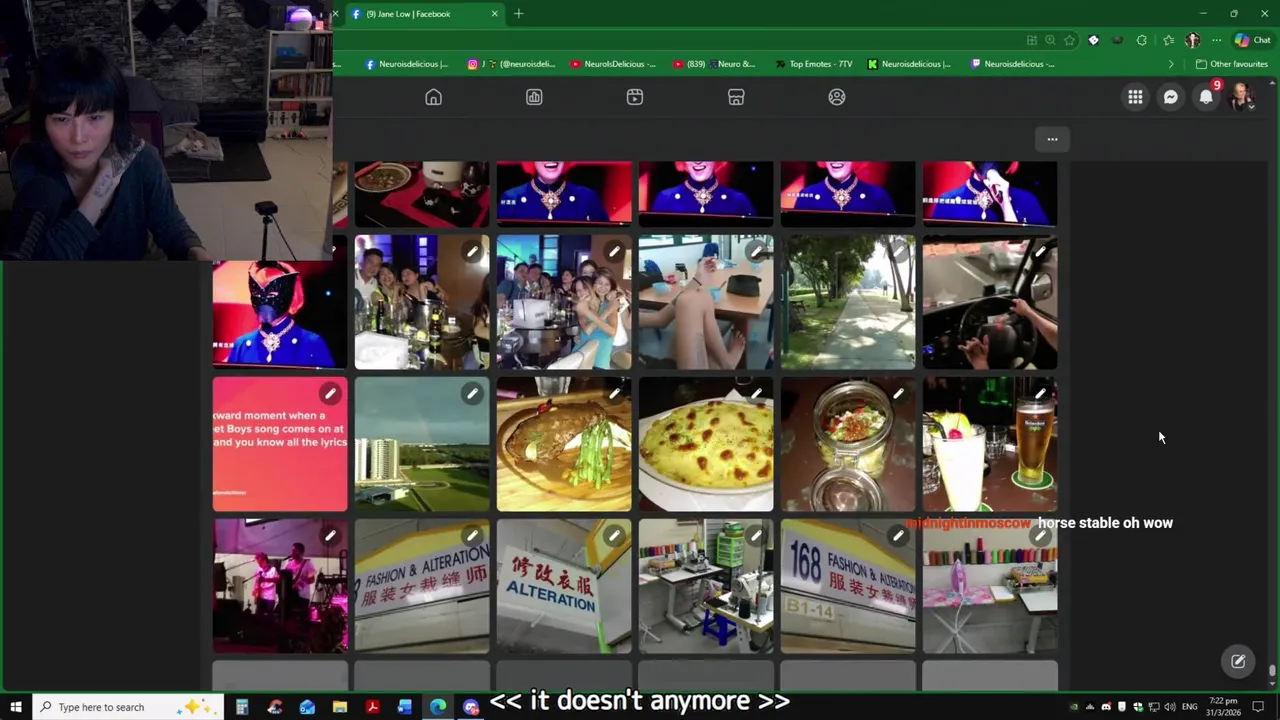Open File Explorer from the taskbar
Screen dimensions: 1280x720
click(x=339, y=707)
